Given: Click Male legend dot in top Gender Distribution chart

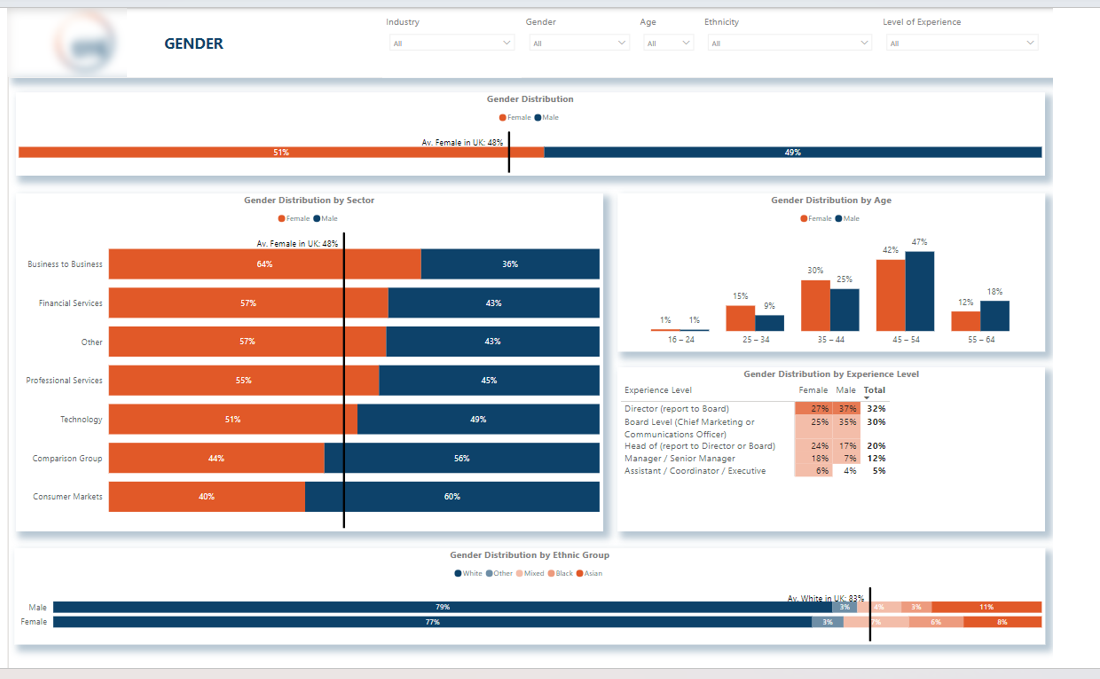Looking at the screenshot, I should pyautogui.click(x=537, y=118).
